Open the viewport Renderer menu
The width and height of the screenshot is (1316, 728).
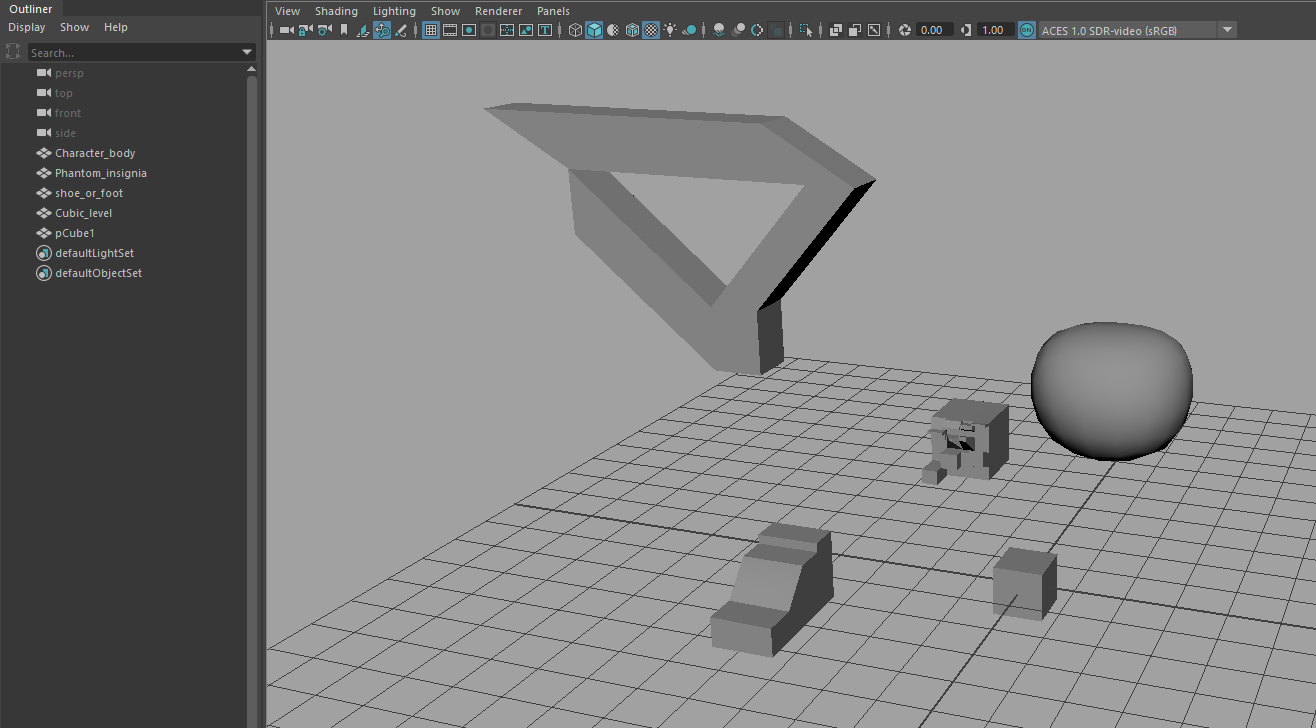[x=498, y=11]
